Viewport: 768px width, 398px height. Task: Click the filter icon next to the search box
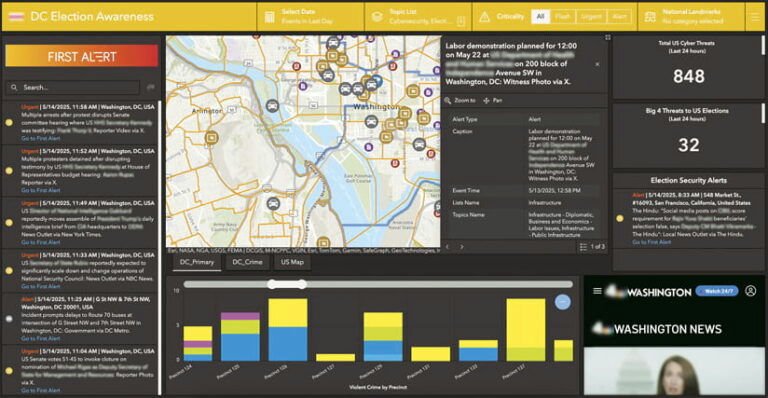coord(150,87)
